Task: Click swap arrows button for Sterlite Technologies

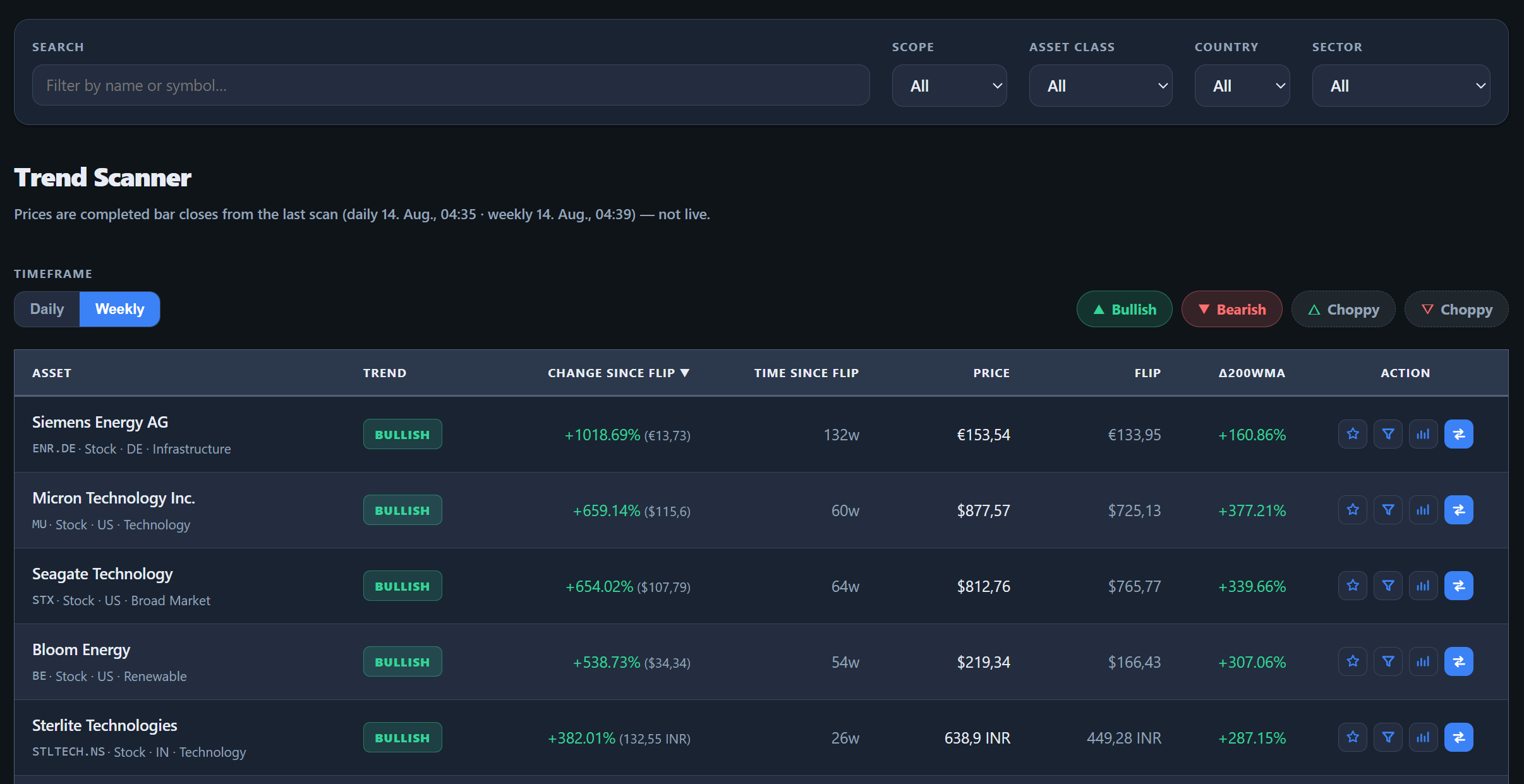Action: tap(1458, 737)
